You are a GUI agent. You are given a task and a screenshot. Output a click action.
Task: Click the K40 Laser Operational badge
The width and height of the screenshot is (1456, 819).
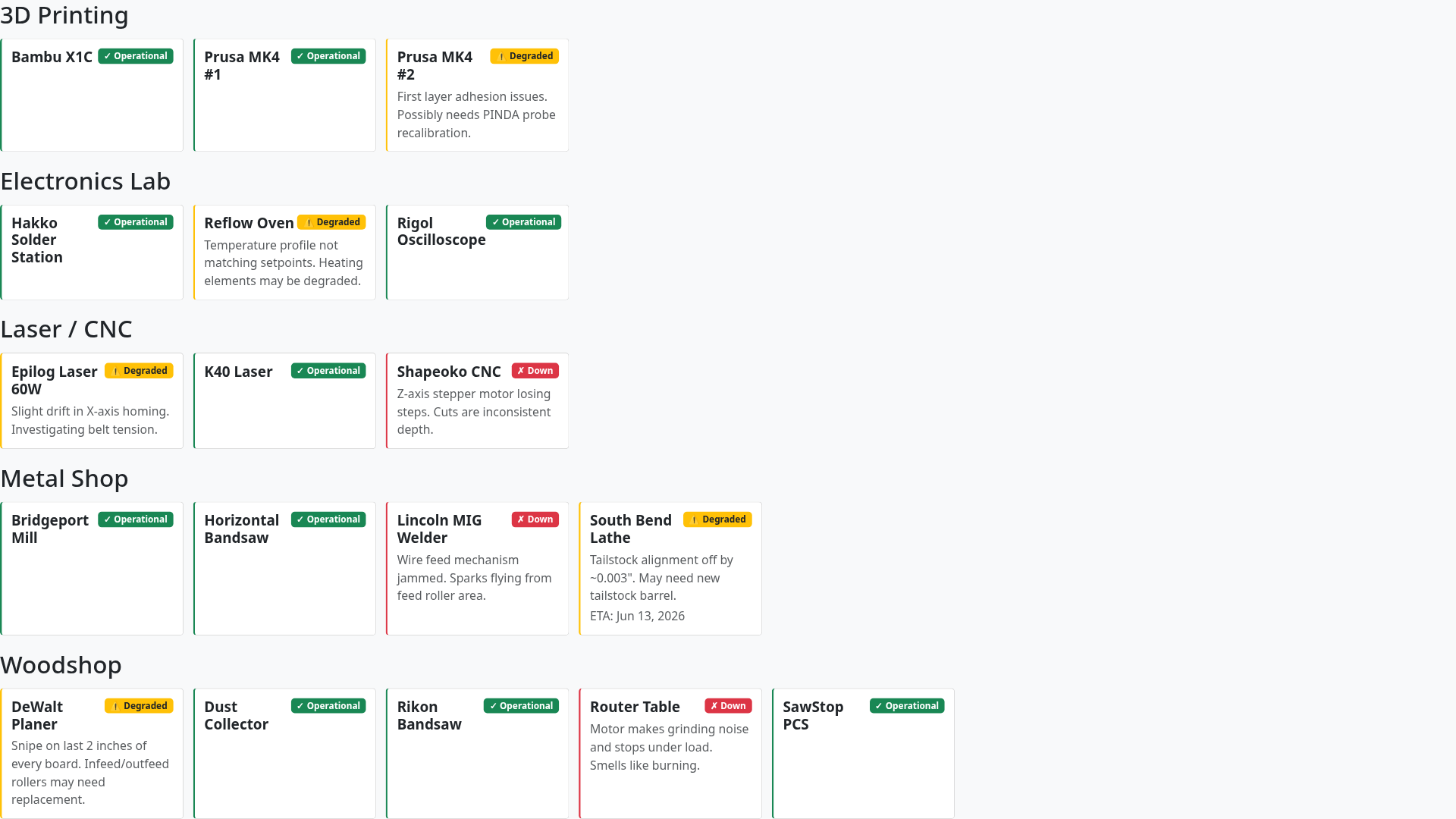[328, 371]
